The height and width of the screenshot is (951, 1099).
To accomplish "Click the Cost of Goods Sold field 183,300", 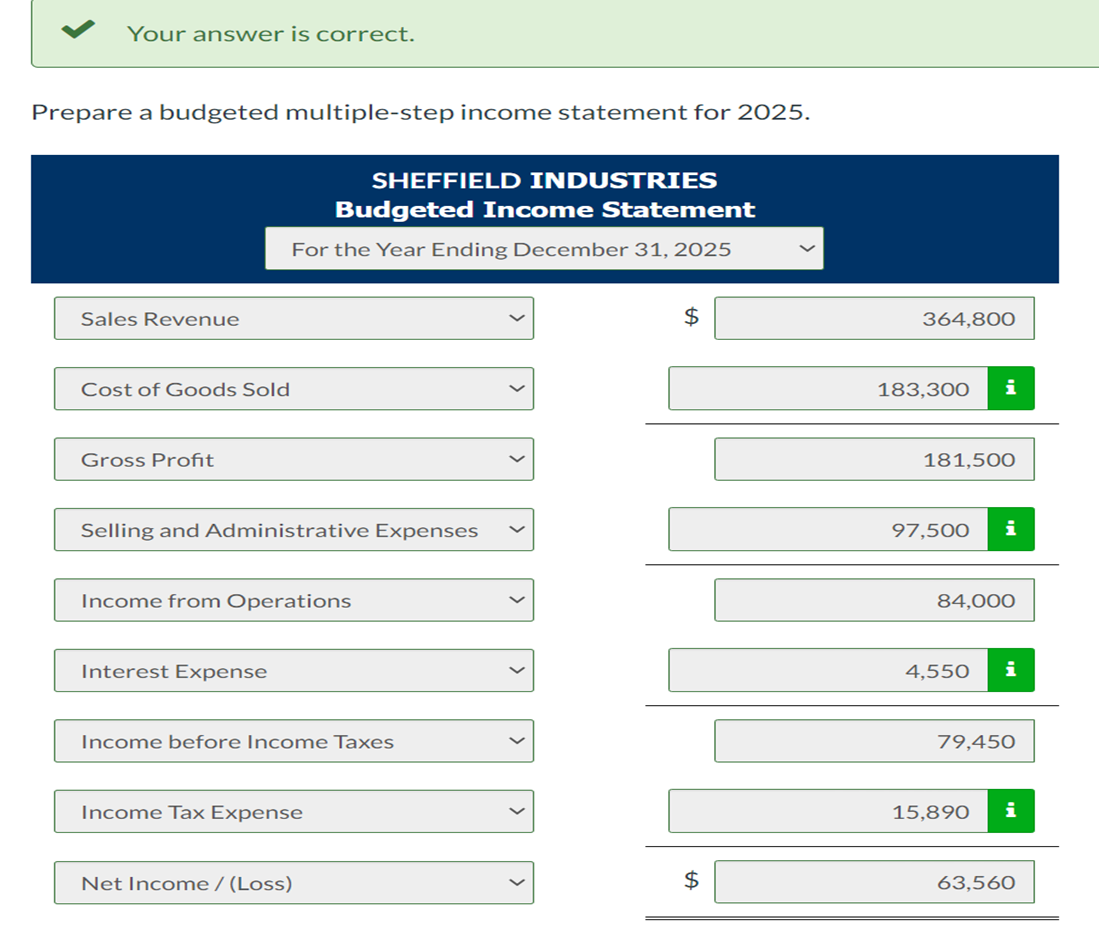I will 828,388.
